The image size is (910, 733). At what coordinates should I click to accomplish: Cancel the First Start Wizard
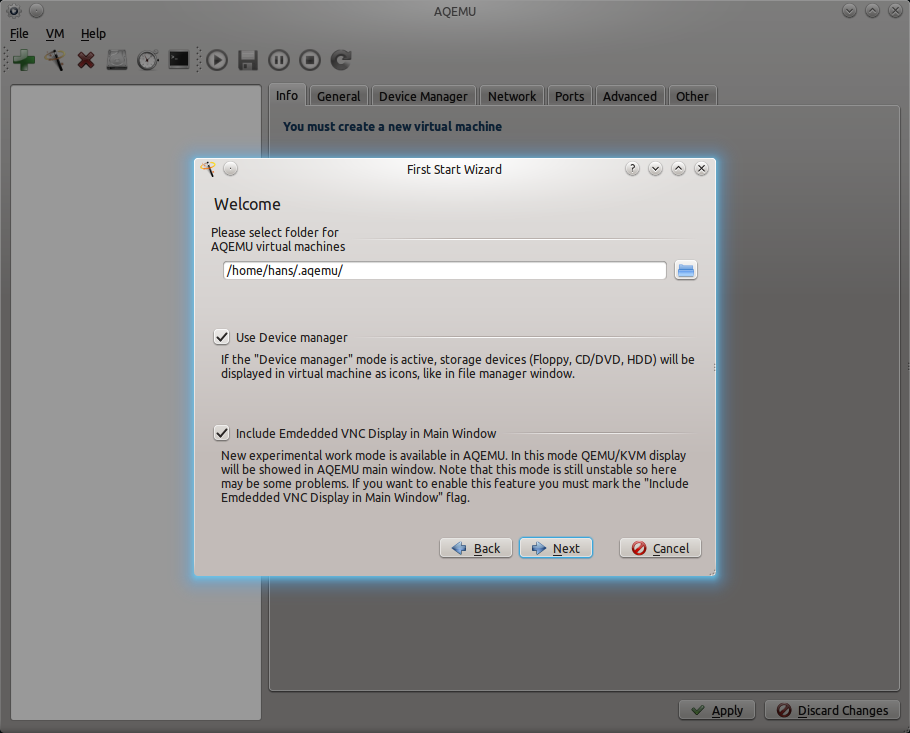660,548
